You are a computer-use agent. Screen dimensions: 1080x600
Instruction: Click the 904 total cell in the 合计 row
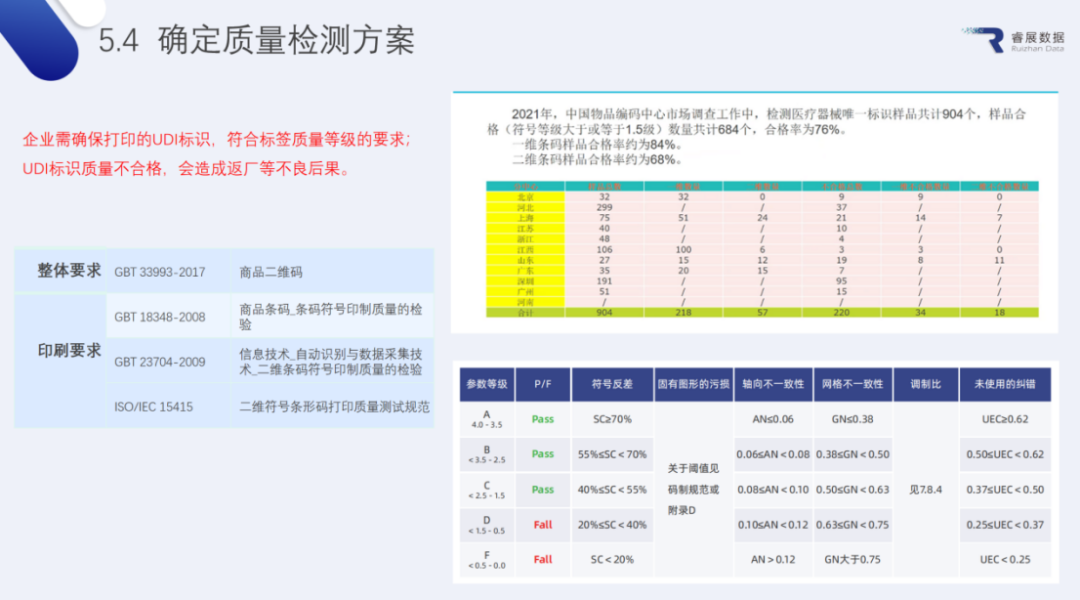[x=604, y=312]
